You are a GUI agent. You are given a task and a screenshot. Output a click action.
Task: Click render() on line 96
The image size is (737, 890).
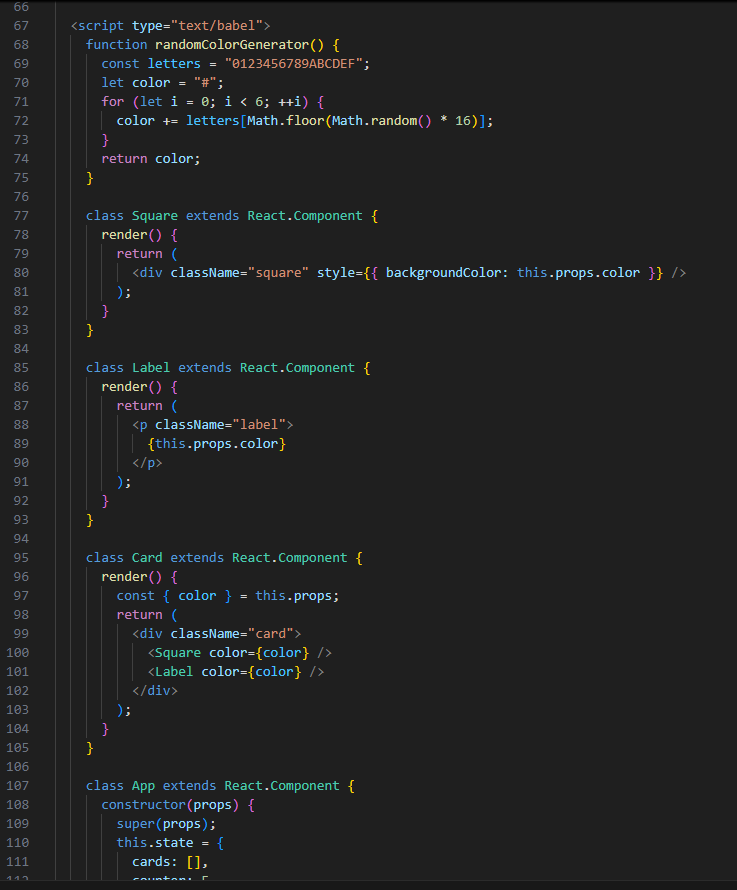point(132,577)
